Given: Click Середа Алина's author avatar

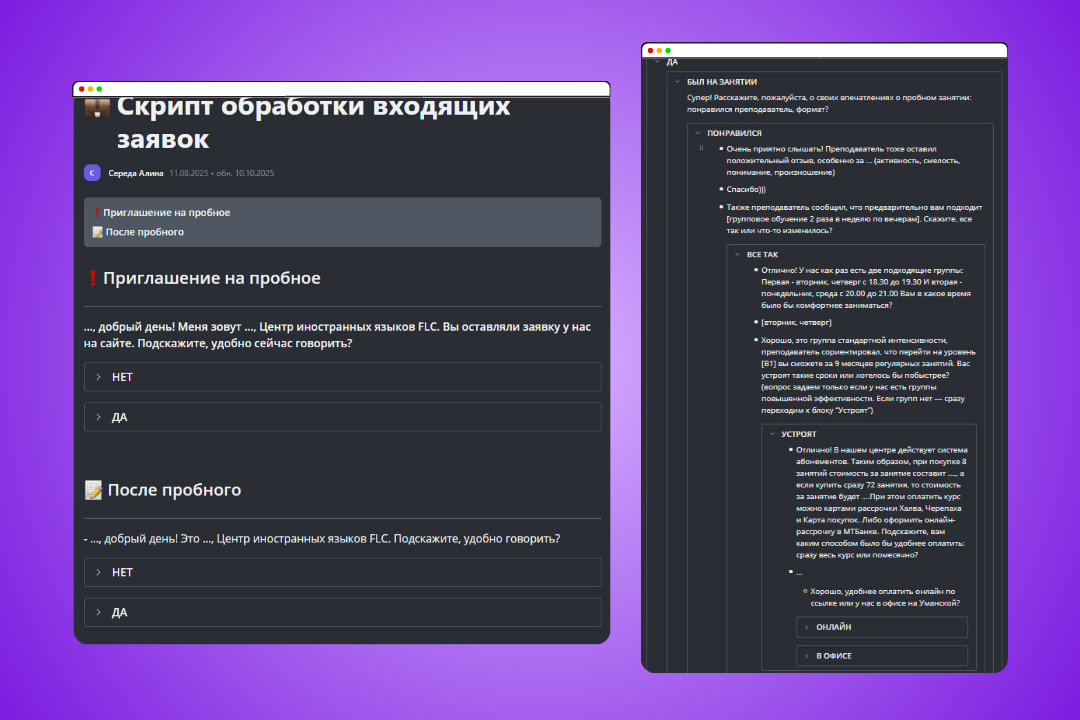Looking at the screenshot, I should coord(92,172).
